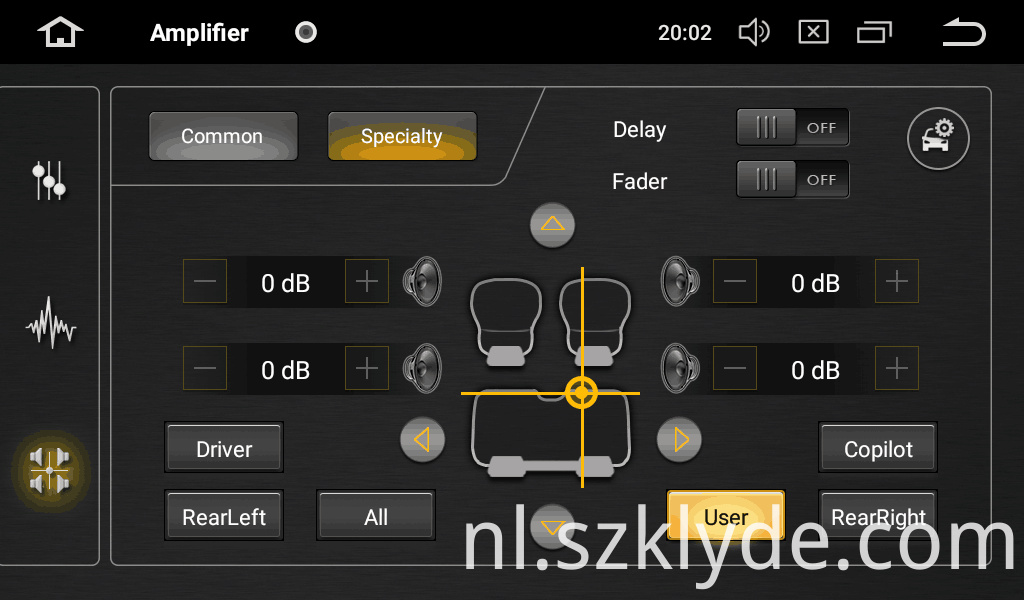Decrease front-left speaker gain

click(205, 281)
